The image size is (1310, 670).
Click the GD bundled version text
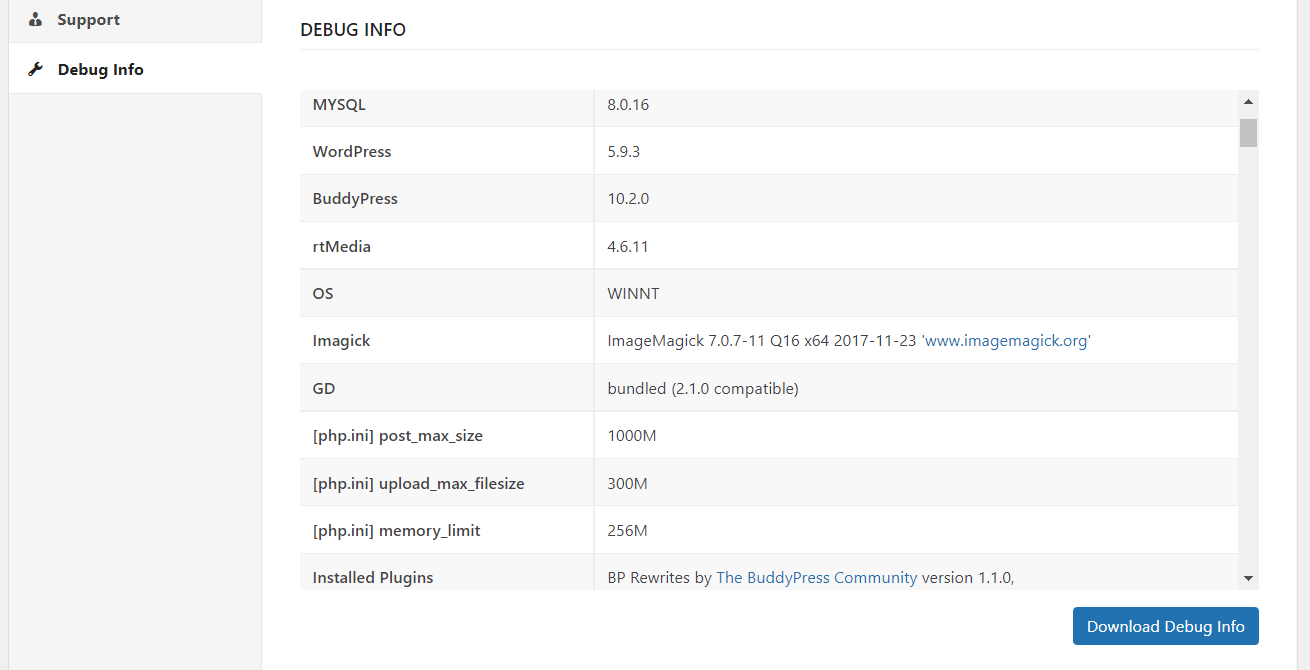702,389
